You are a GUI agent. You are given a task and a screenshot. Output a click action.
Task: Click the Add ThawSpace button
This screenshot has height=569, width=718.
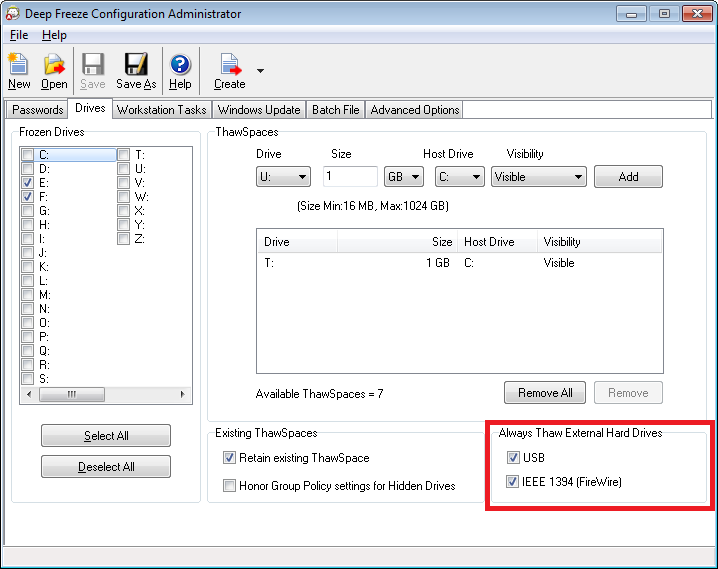point(628,177)
